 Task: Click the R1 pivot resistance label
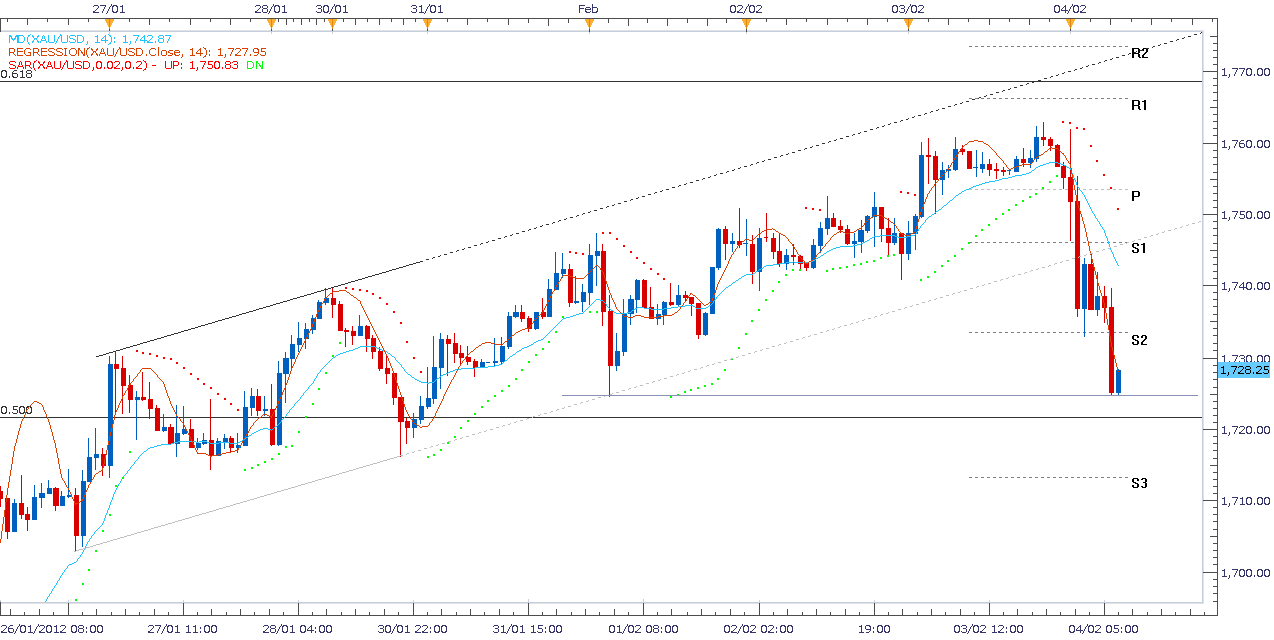tap(1139, 105)
